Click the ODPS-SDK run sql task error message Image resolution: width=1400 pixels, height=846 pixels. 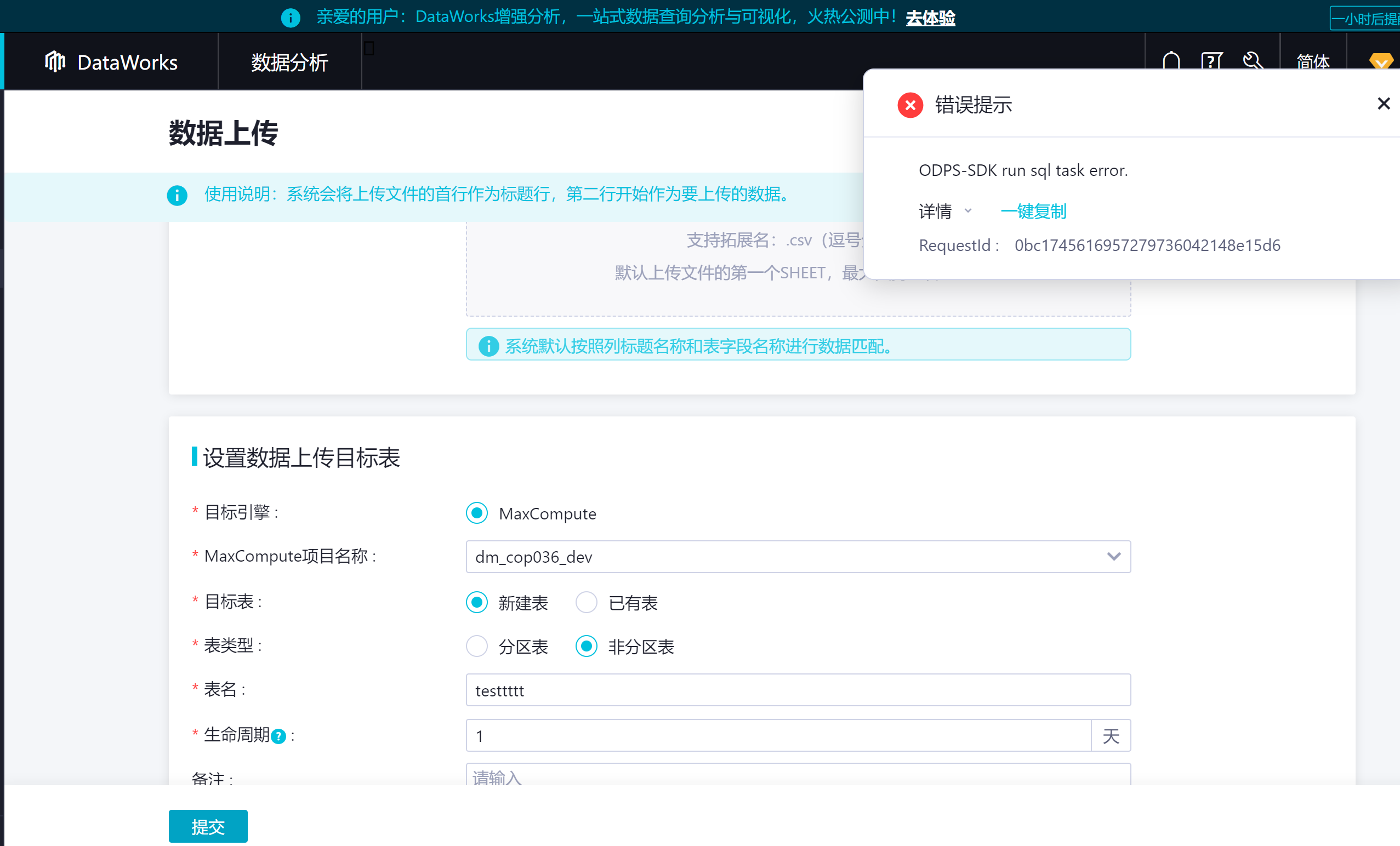1023,170
